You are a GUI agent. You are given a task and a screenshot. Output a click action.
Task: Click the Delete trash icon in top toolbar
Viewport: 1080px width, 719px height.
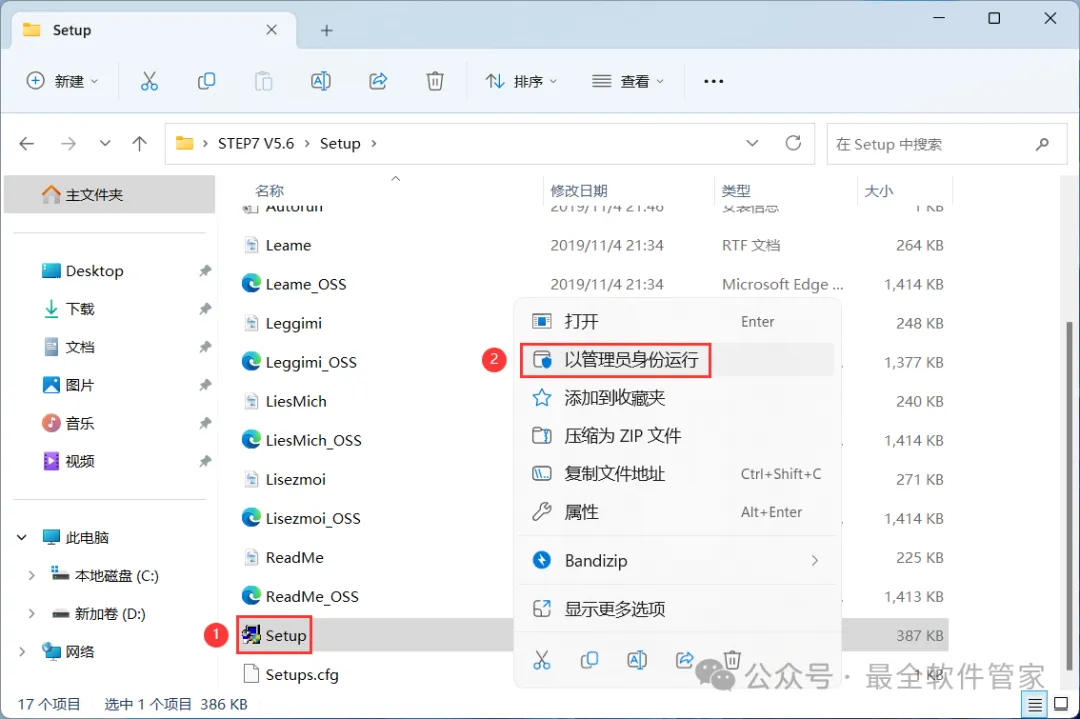[x=435, y=81]
